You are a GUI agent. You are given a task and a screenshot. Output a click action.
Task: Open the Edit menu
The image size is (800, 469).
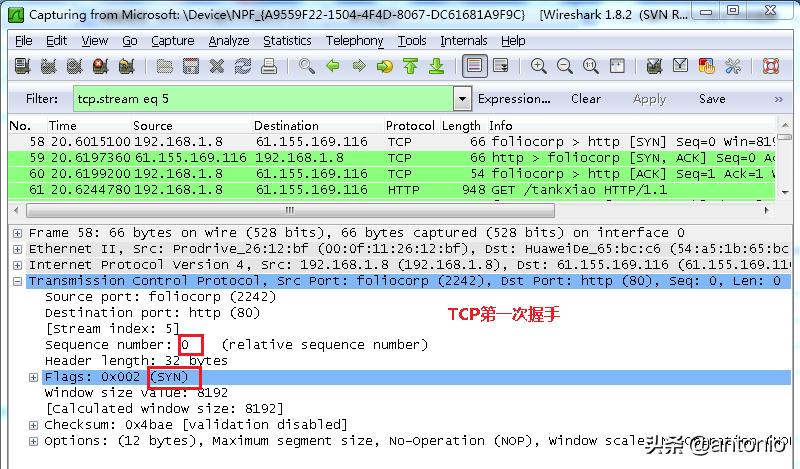pos(56,40)
